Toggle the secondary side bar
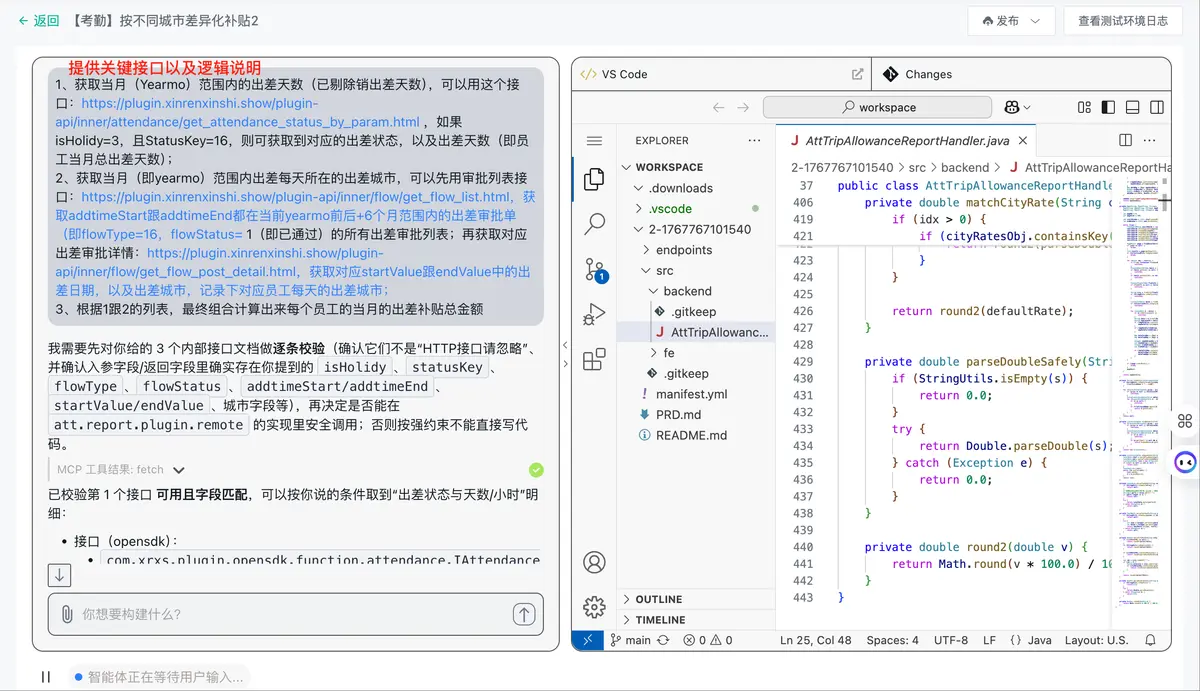 click(1156, 107)
